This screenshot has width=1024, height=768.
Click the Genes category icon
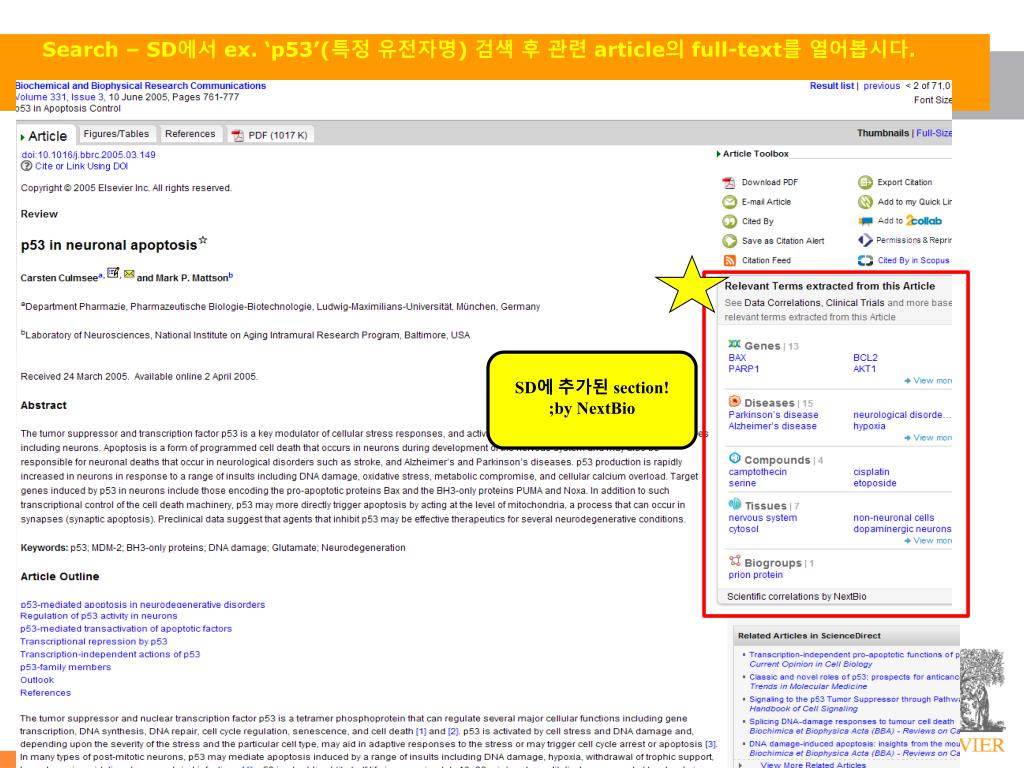pos(735,344)
